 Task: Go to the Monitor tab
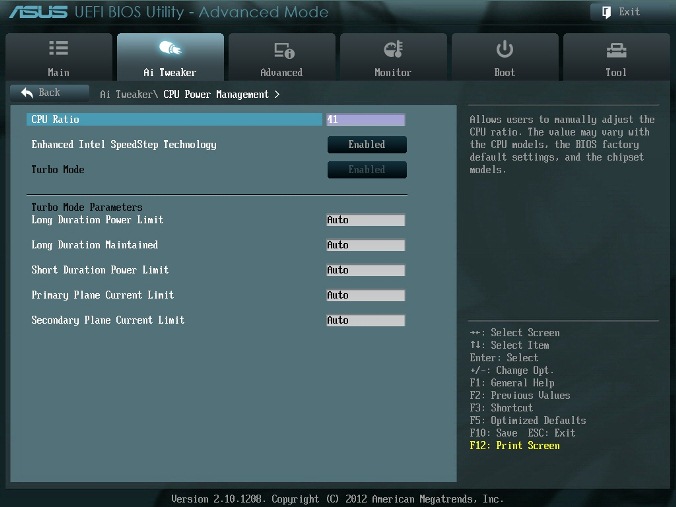click(393, 57)
